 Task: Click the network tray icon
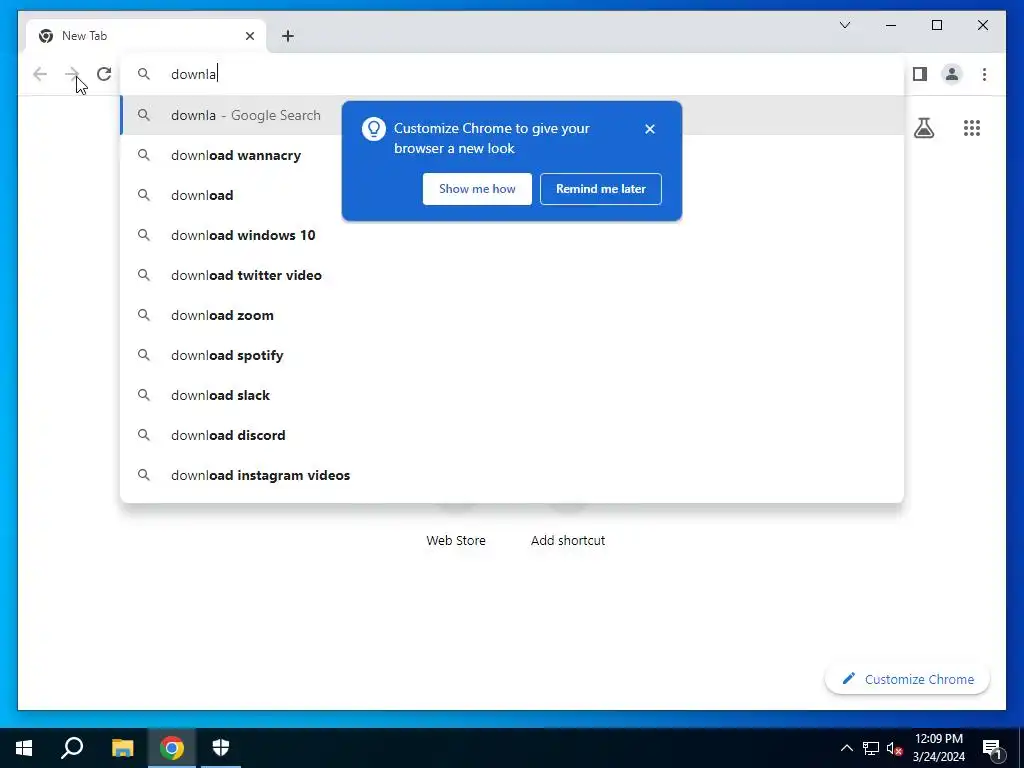[x=871, y=748]
